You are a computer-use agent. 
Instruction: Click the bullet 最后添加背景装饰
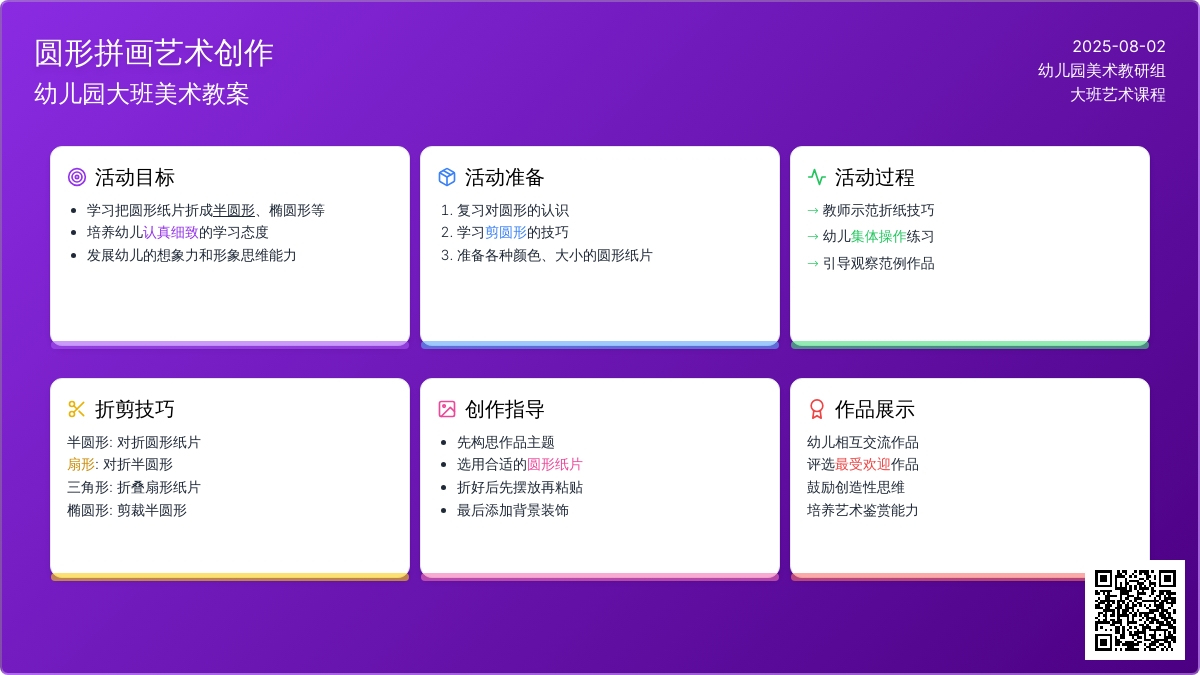(x=513, y=510)
